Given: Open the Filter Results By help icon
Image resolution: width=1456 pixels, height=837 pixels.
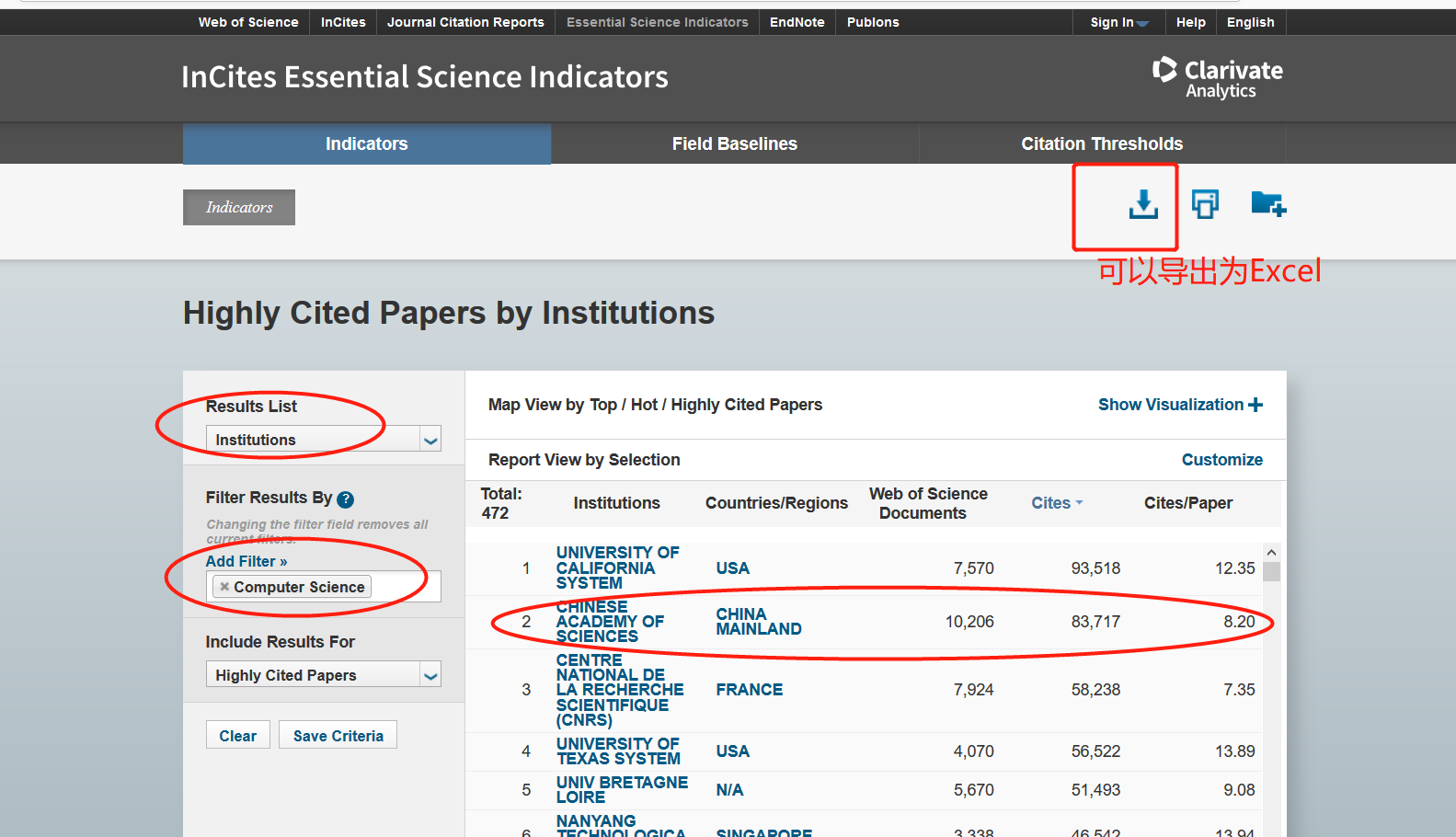Looking at the screenshot, I should [345, 499].
